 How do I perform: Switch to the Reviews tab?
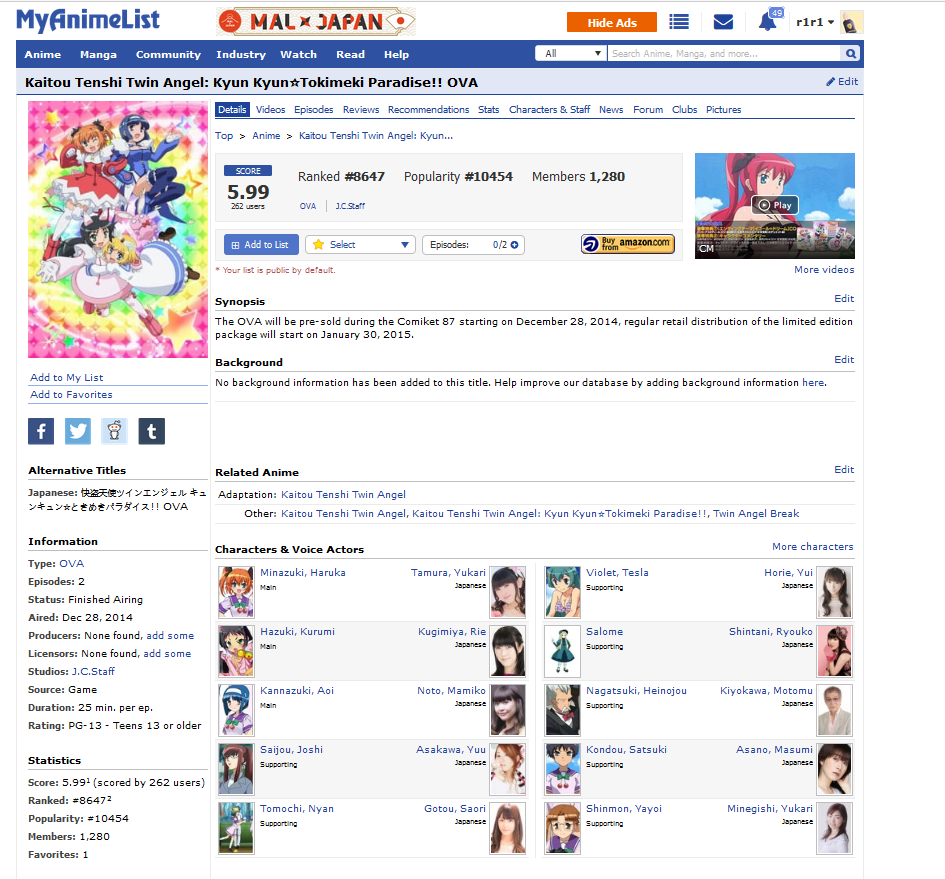click(361, 110)
